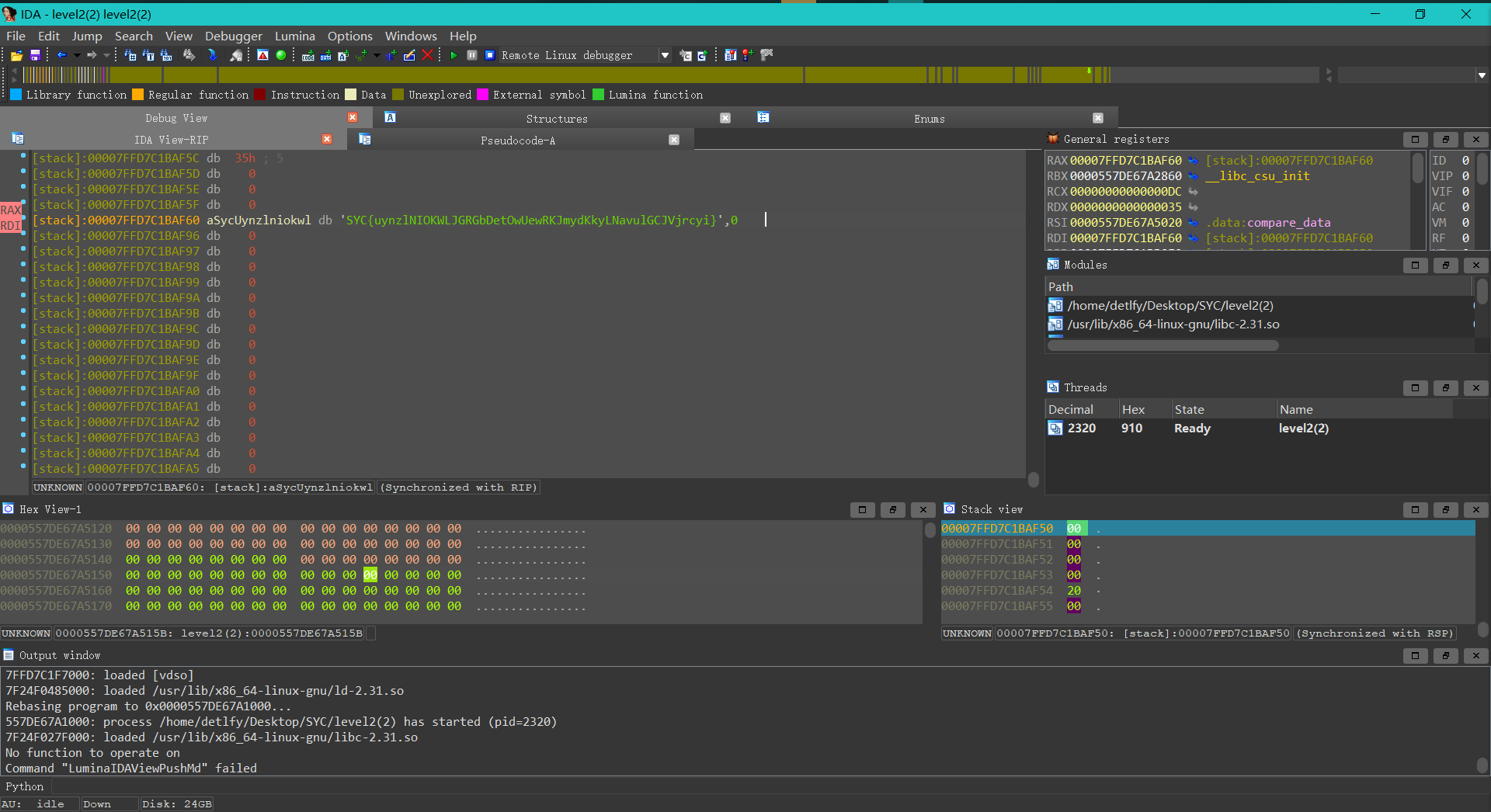Viewport: 1491px width, 812px height.
Task: Click compare_data link in RSI row
Action: (x=1289, y=223)
